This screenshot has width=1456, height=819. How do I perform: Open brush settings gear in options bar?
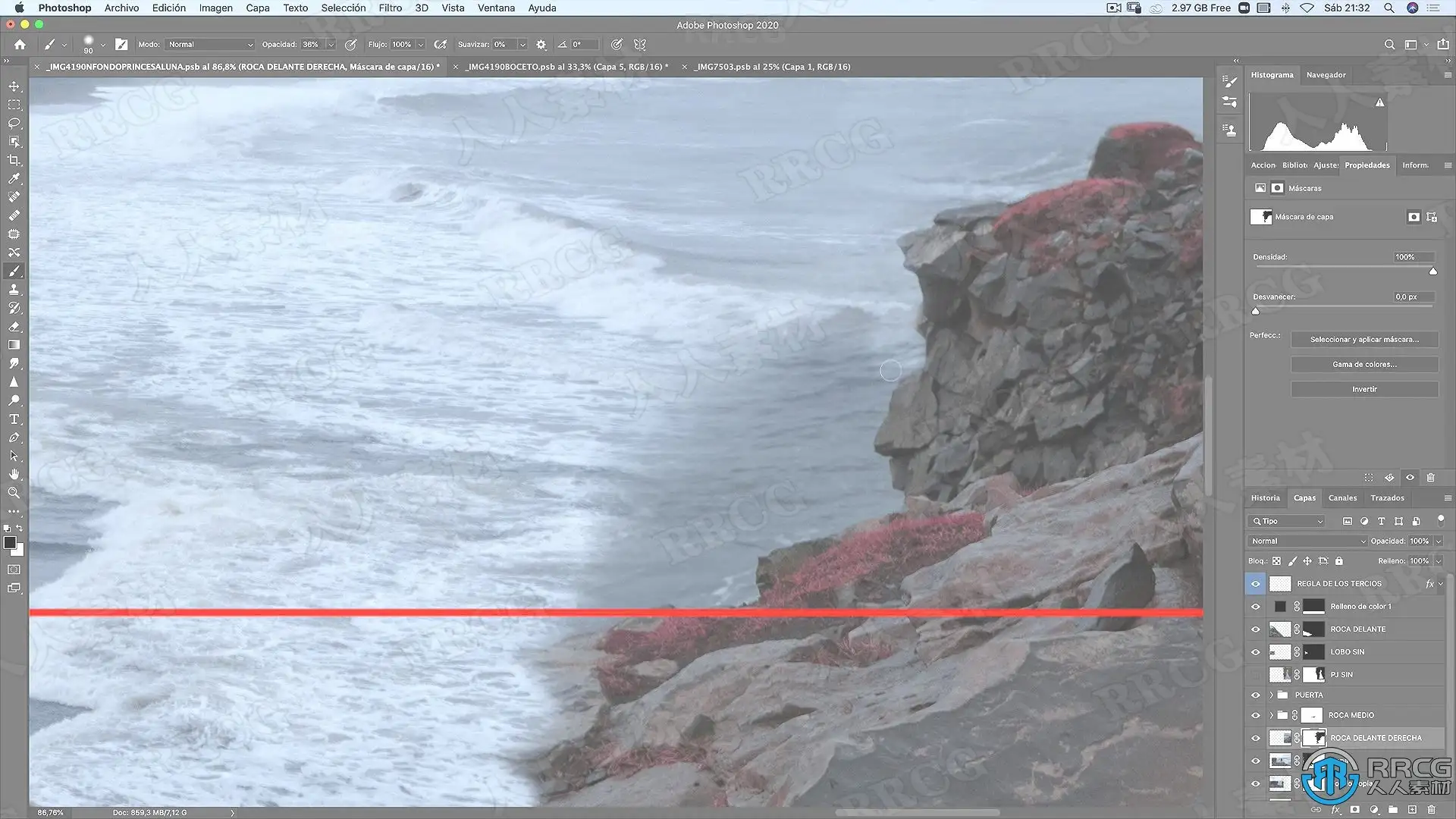541,45
